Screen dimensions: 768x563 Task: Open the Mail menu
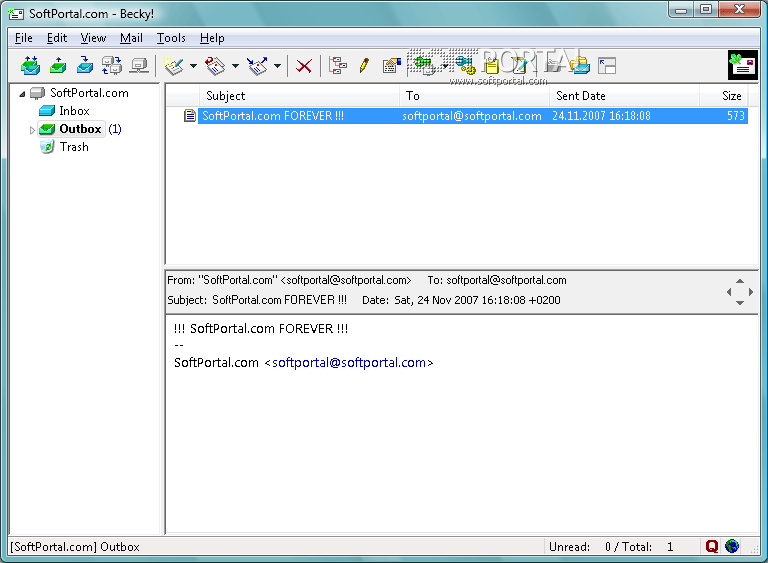click(x=131, y=38)
